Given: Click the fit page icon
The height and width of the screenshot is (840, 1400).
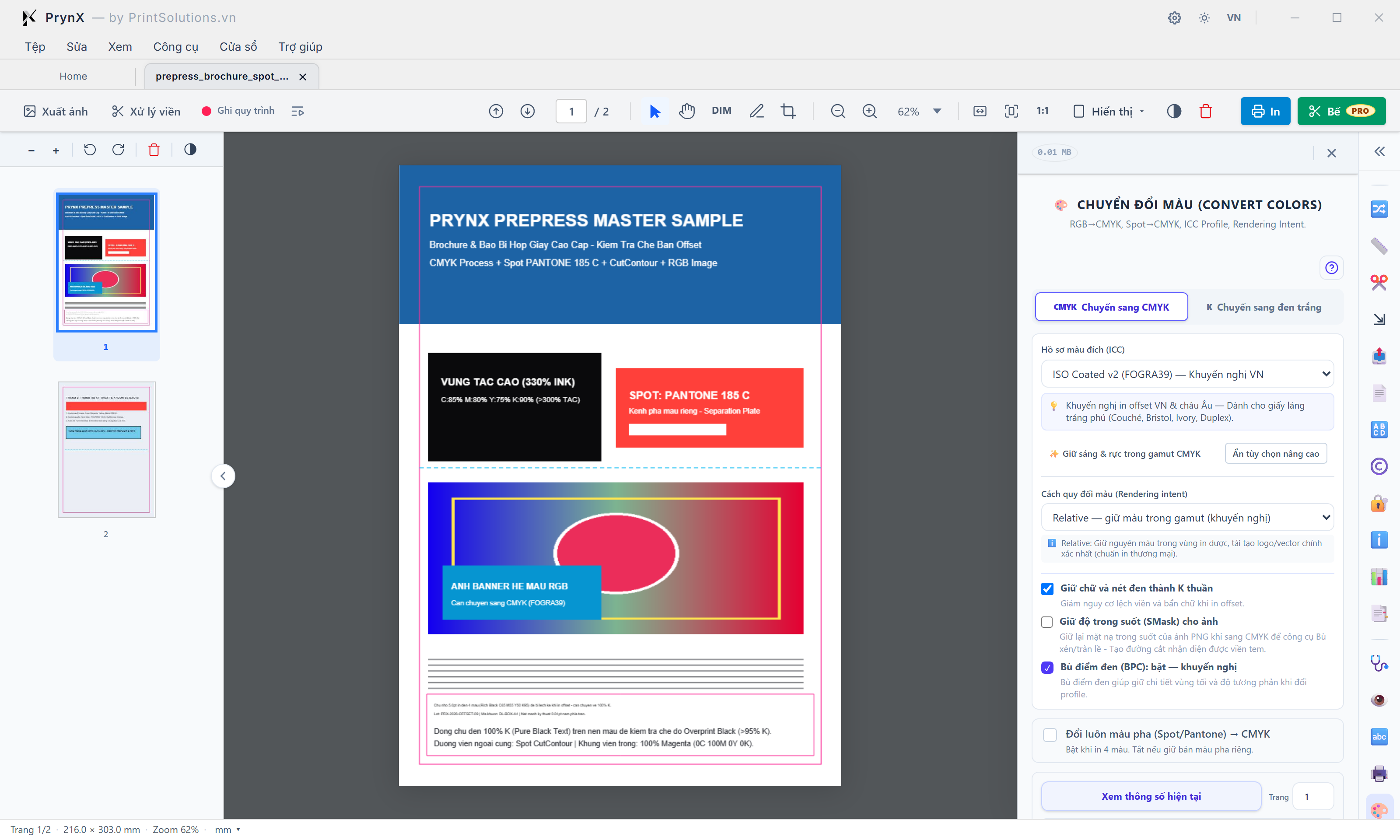Looking at the screenshot, I should [x=1011, y=112].
